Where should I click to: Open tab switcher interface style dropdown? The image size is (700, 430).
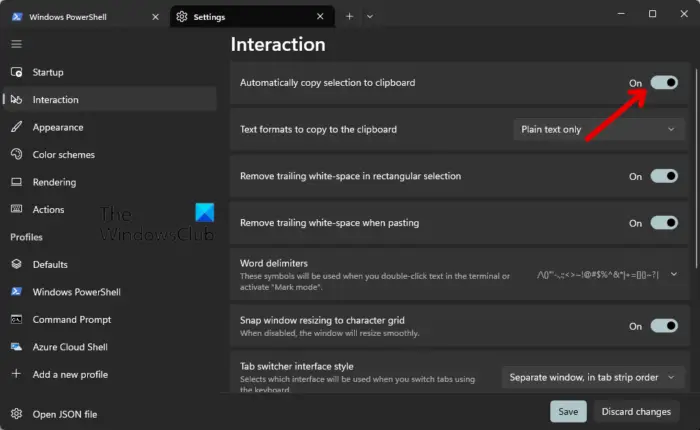pyautogui.click(x=592, y=377)
